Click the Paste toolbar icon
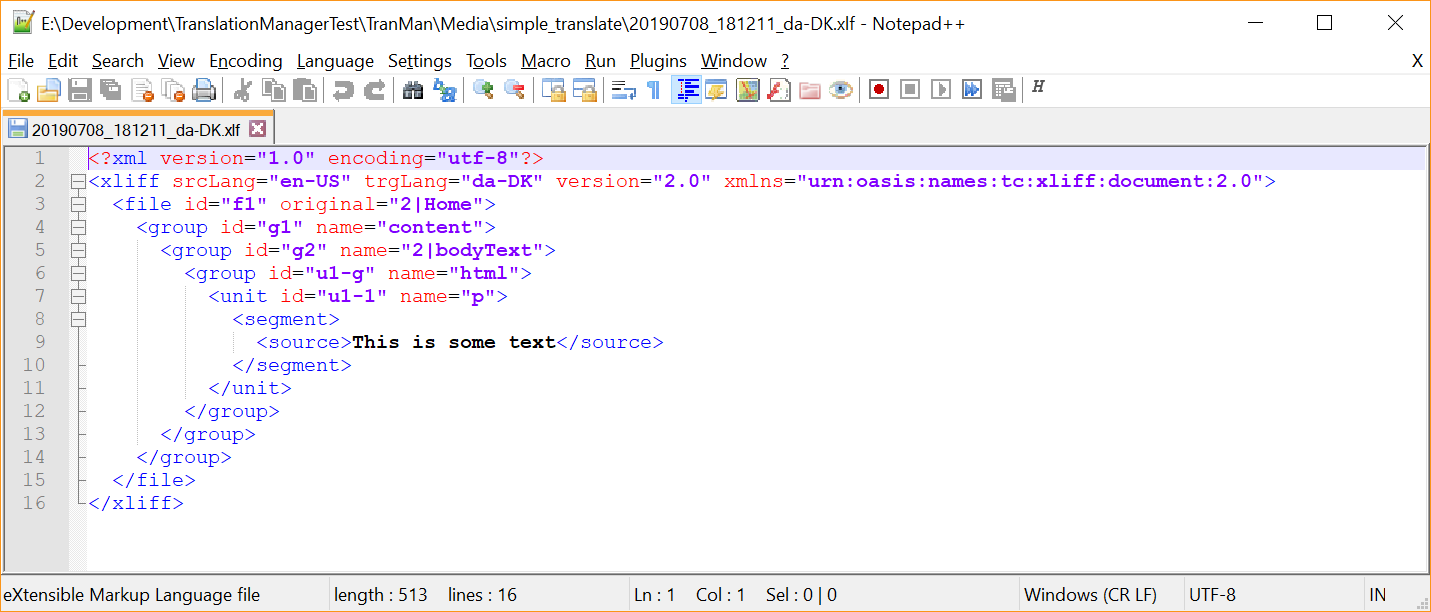The height and width of the screenshot is (612, 1431). pyautogui.click(x=304, y=90)
